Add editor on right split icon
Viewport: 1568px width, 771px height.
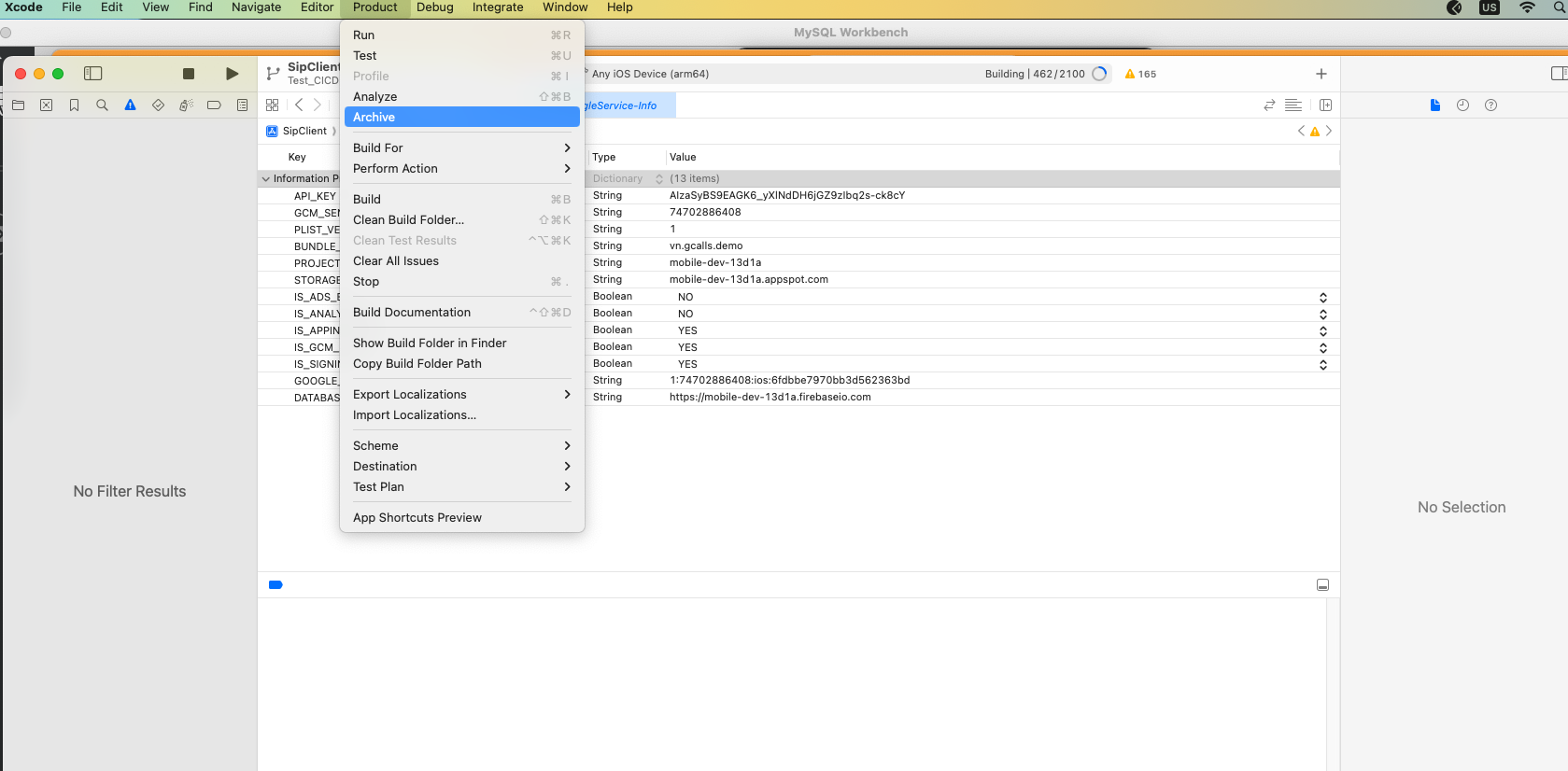(1325, 105)
